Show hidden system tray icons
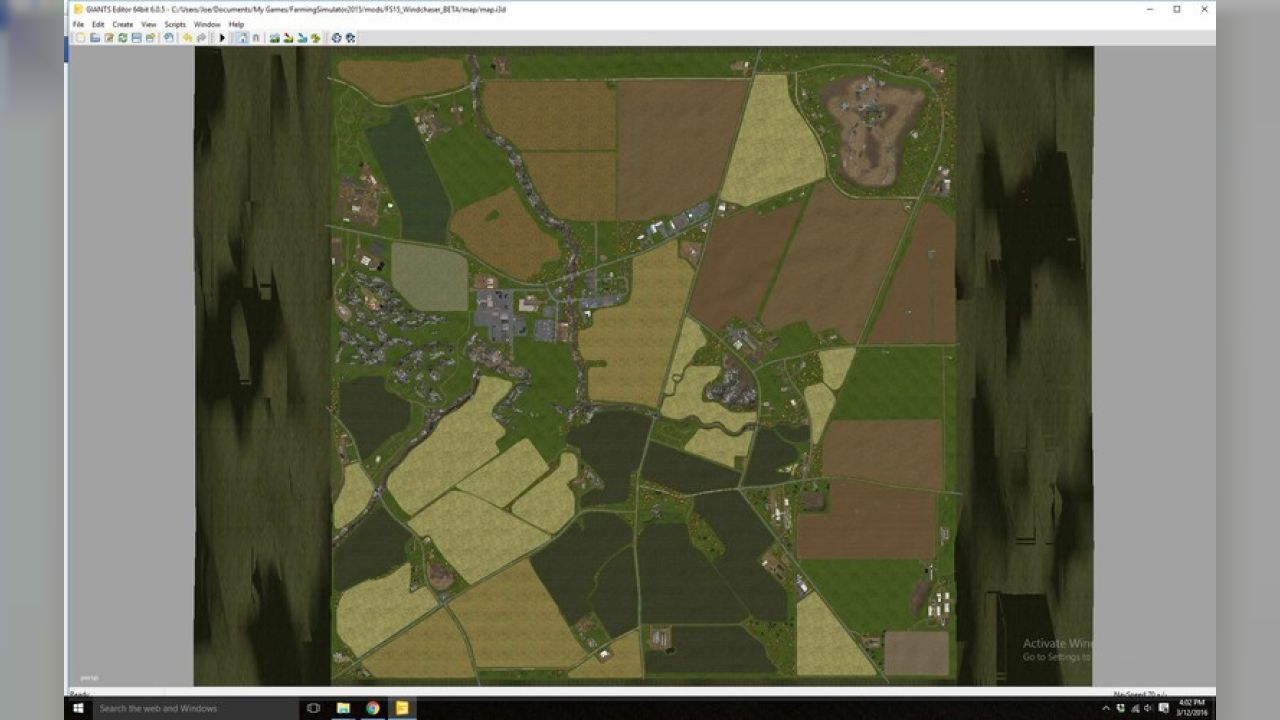Screen dimensions: 1280x720 (1106, 708)
